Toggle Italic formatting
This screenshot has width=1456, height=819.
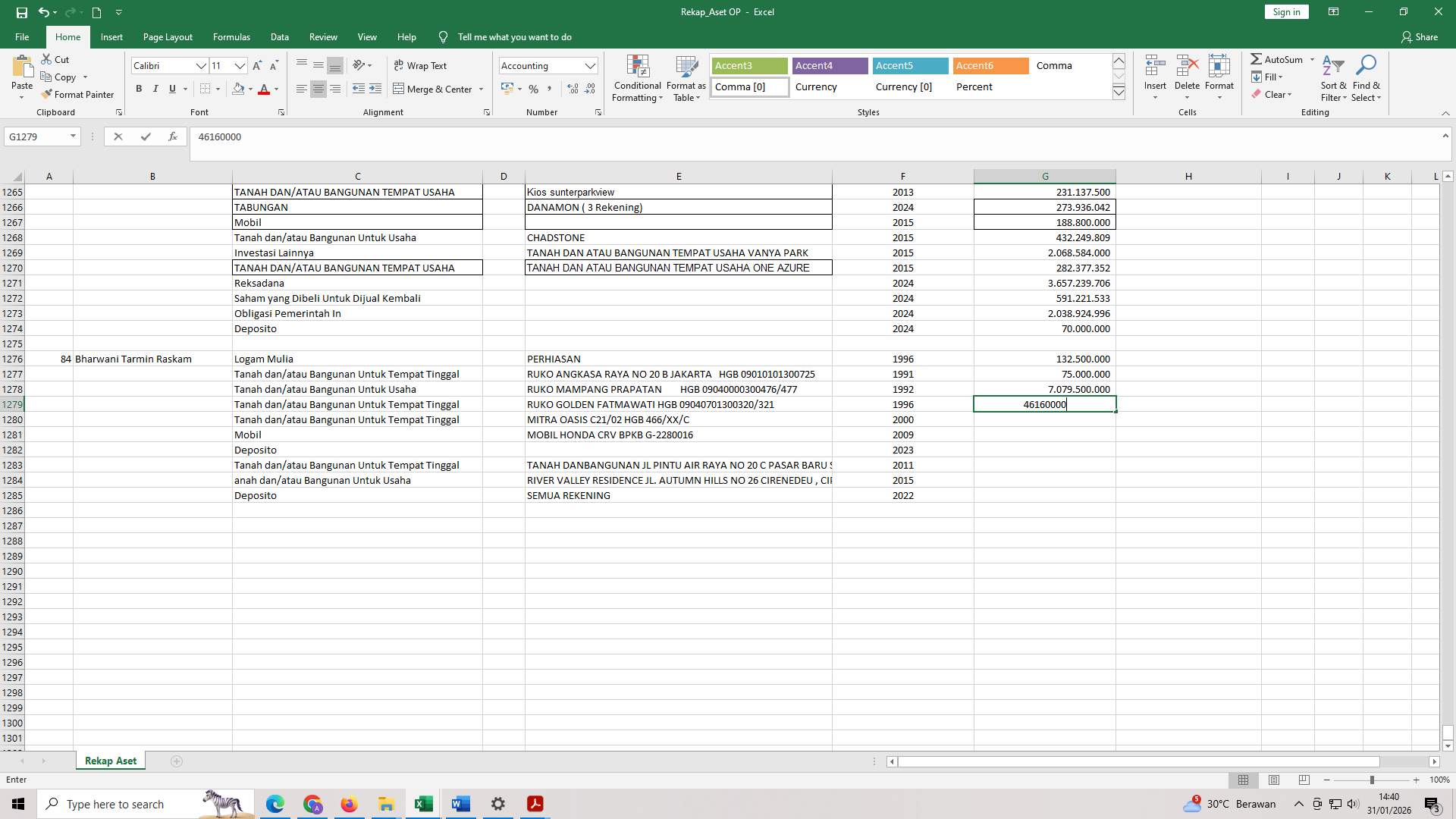155,89
